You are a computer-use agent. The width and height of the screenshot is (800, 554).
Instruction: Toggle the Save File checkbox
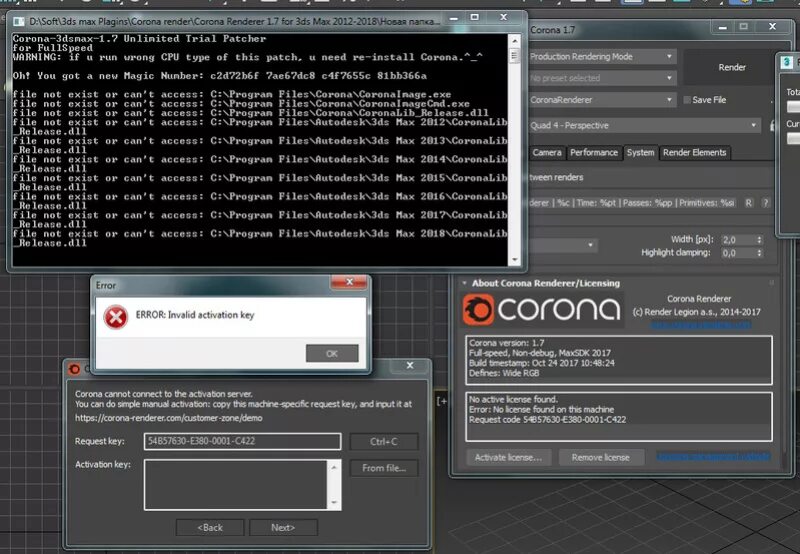pyautogui.click(x=687, y=100)
